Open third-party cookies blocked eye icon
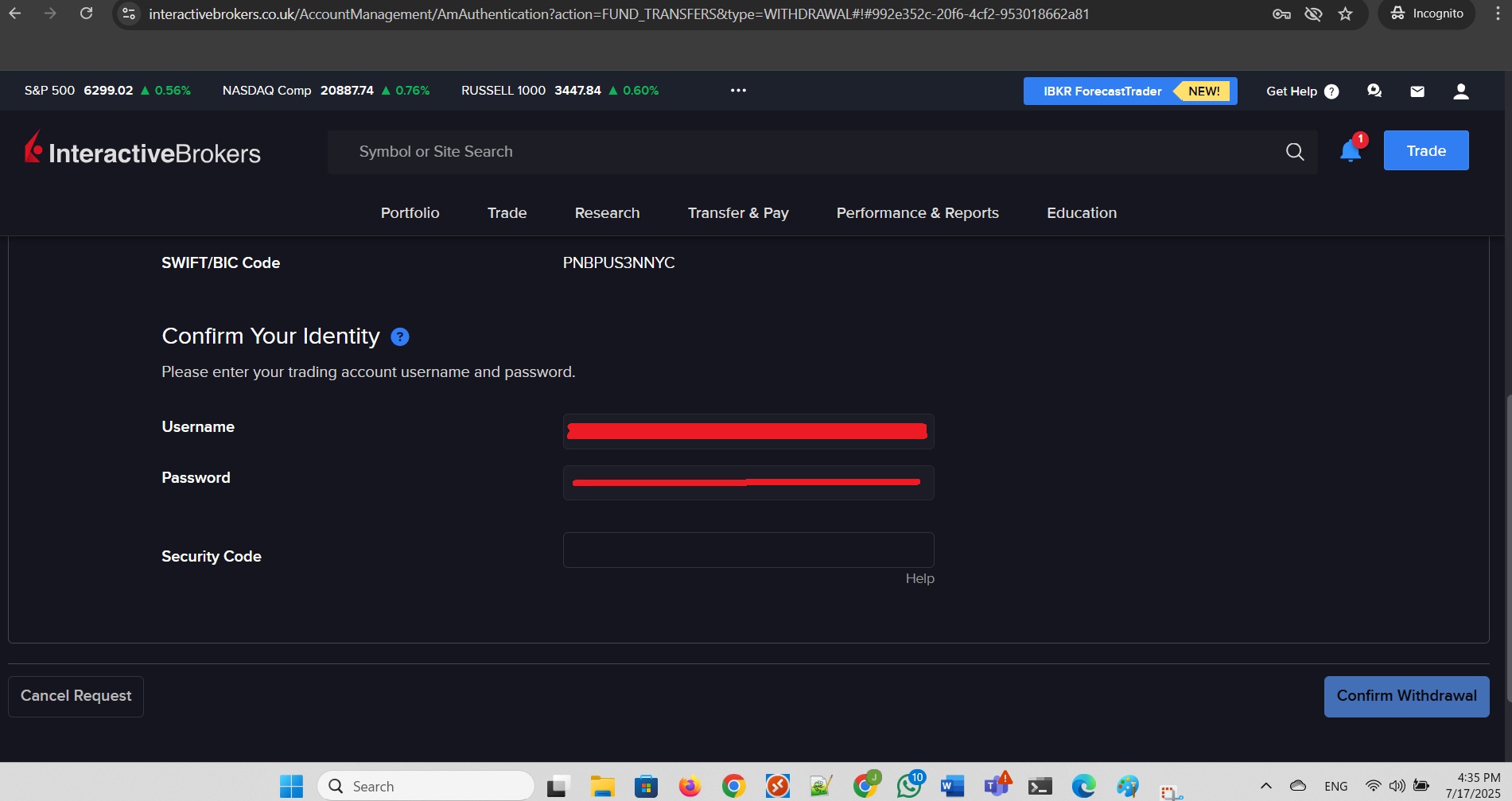The height and width of the screenshot is (801, 1512). [1313, 14]
